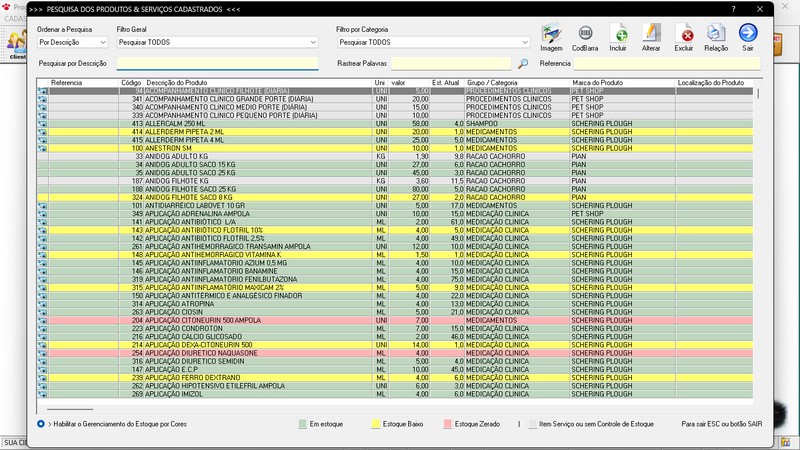Click the Imagem toolbar icon
The width and height of the screenshot is (800, 450).
(x=551, y=35)
